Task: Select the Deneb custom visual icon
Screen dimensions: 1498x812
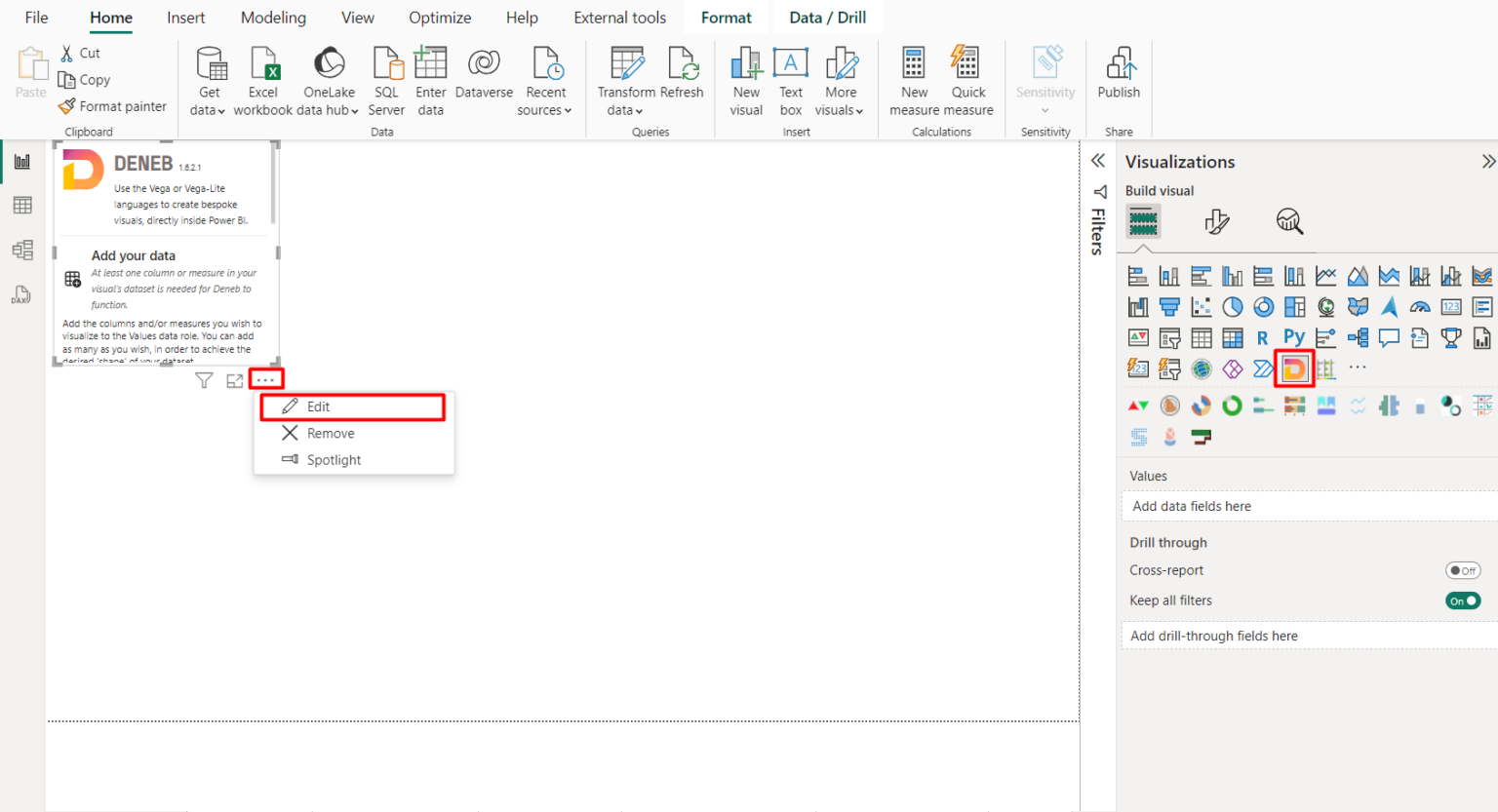Action: (1294, 368)
